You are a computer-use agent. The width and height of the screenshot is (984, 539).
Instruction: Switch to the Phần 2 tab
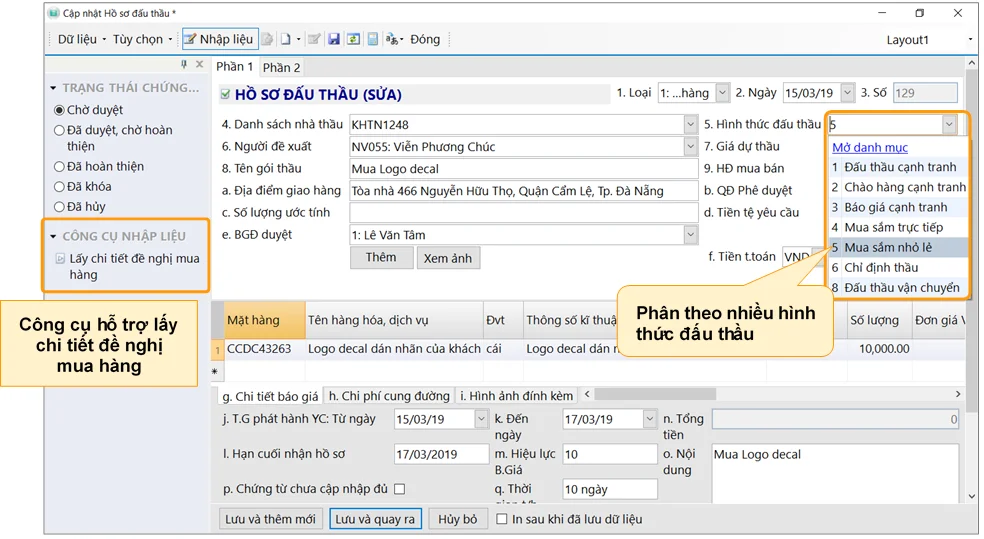tap(281, 67)
